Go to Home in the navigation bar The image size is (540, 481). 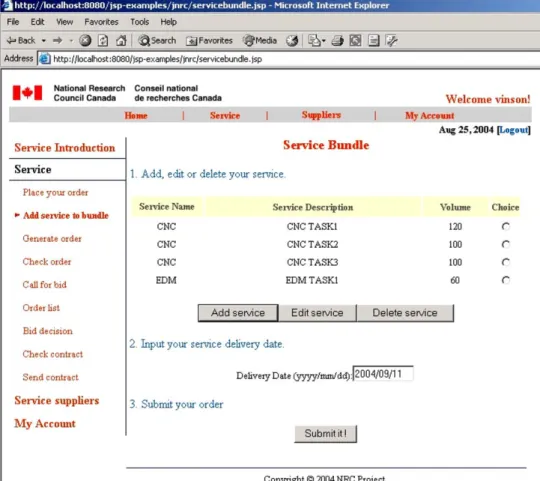click(x=136, y=115)
